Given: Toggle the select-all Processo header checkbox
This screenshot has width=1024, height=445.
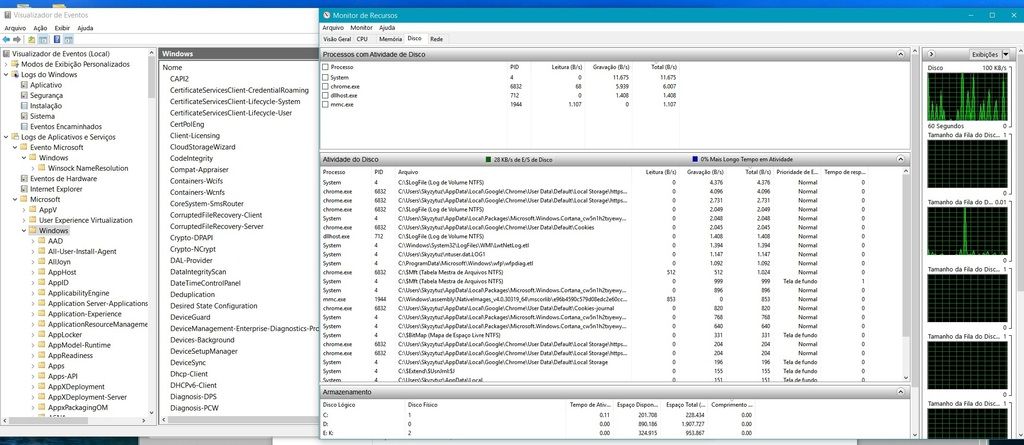Looking at the screenshot, I should [325, 67].
